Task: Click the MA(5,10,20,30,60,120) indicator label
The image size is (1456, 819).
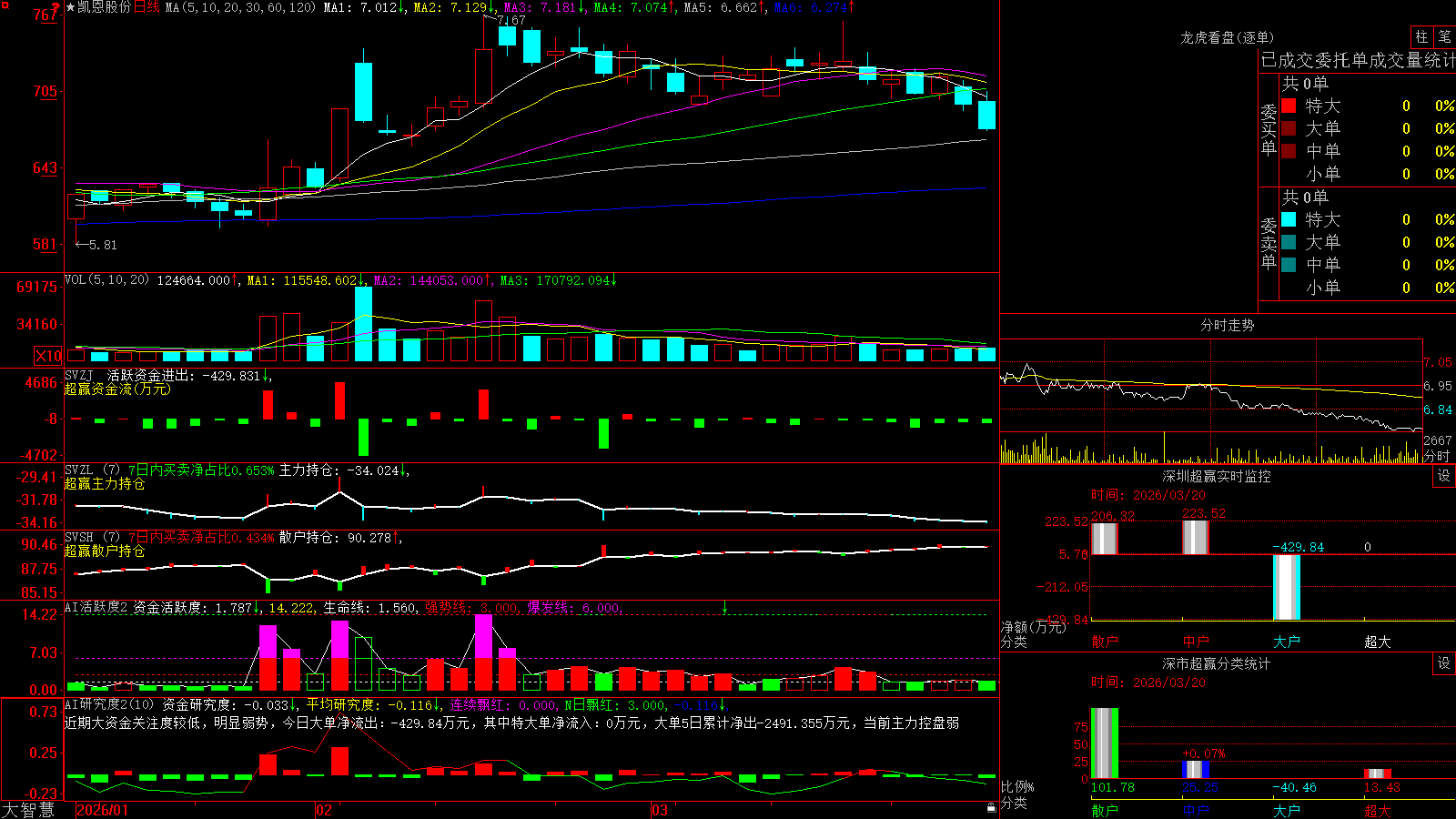Action: point(240,7)
